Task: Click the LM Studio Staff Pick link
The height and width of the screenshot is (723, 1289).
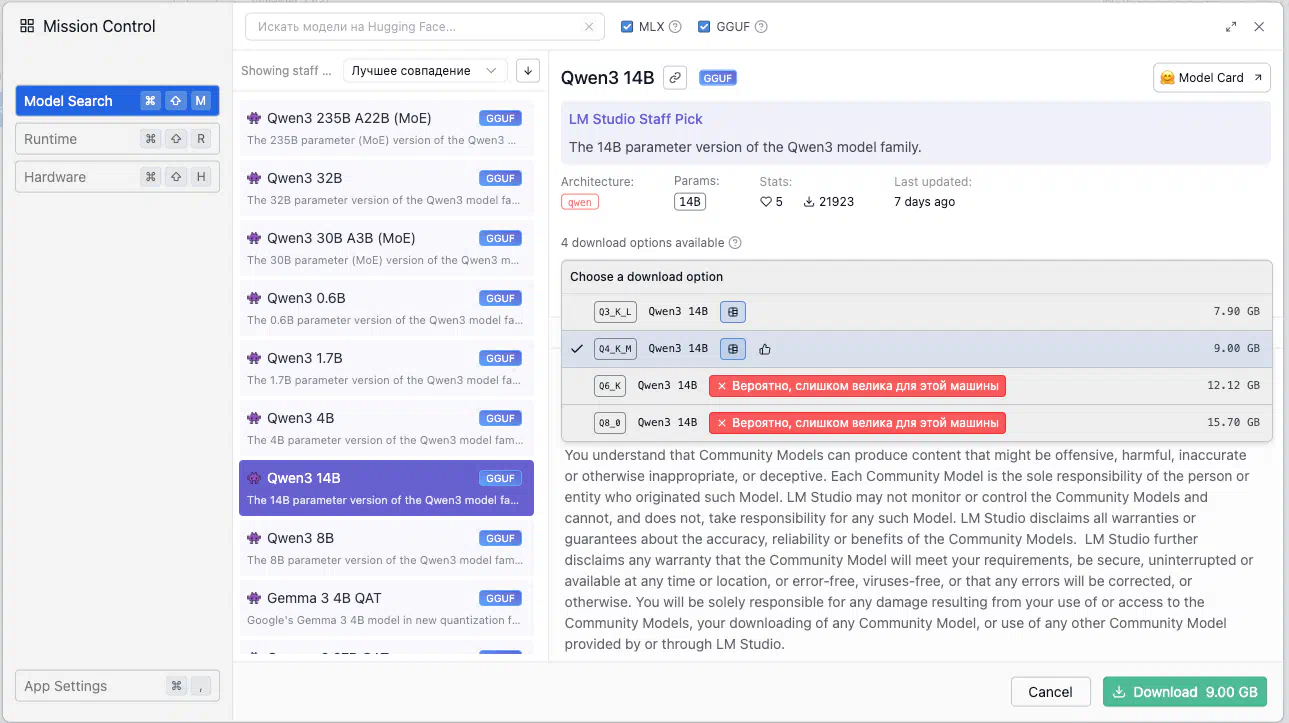Action: point(636,119)
